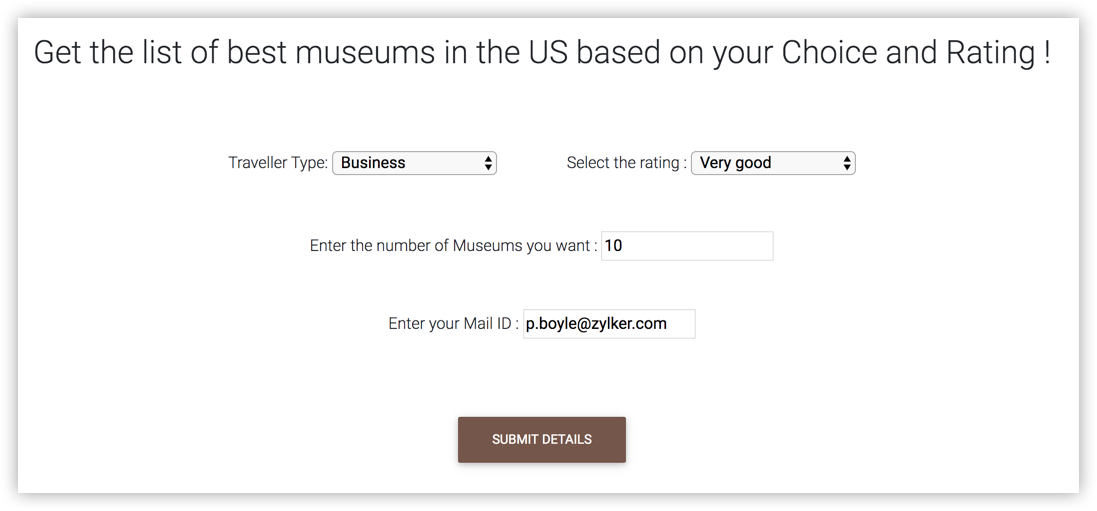Click the number of Museums input field
This screenshot has width=1097, height=511.
coord(687,246)
